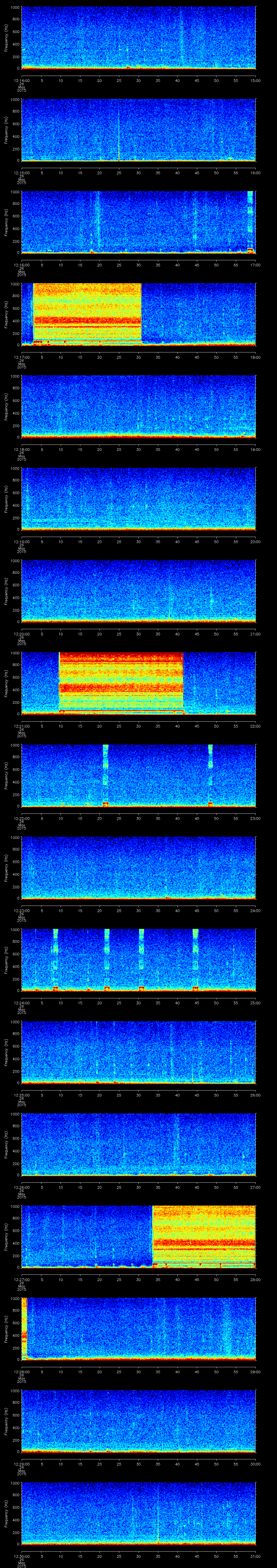Viewport: 277px width, 1568px height.
Task: Click the '12:14:00' start time label
Action: [x=21, y=80]
